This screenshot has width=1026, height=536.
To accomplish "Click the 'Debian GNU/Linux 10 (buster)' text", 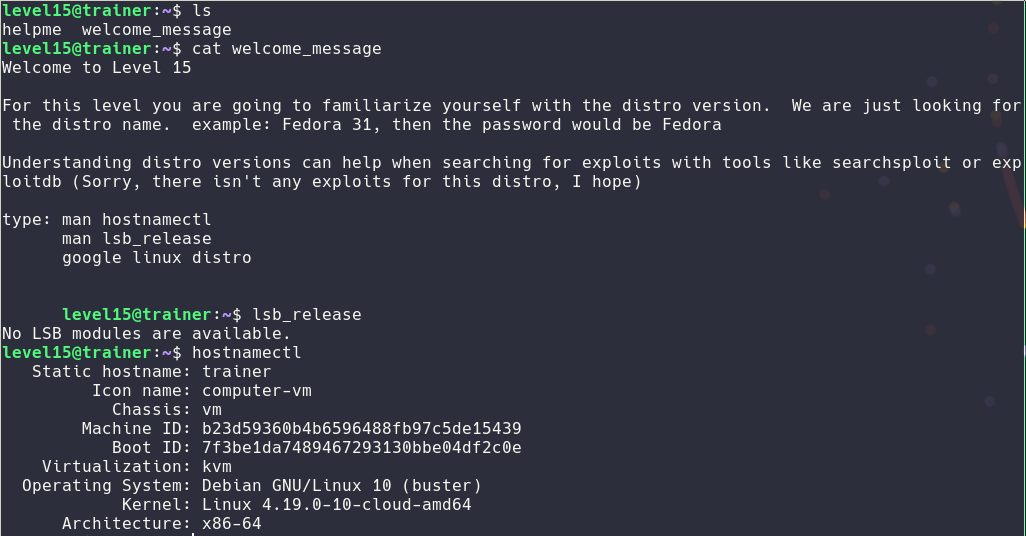I will [341, 485].
